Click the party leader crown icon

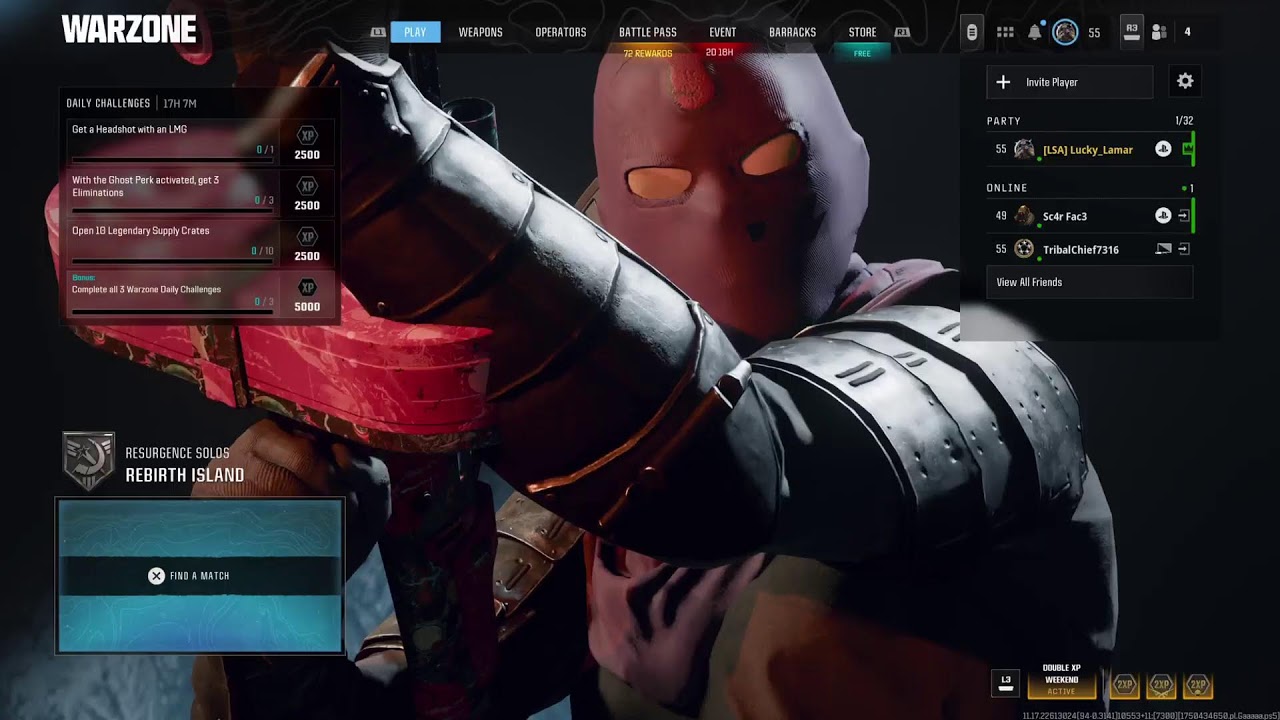(x=1187, y=149)
